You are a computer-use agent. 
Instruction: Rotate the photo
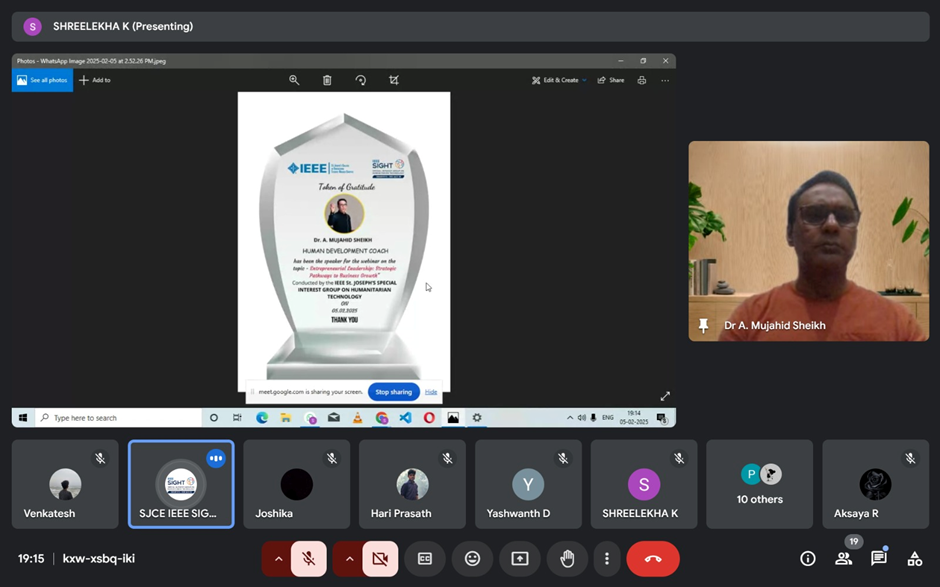360,80
